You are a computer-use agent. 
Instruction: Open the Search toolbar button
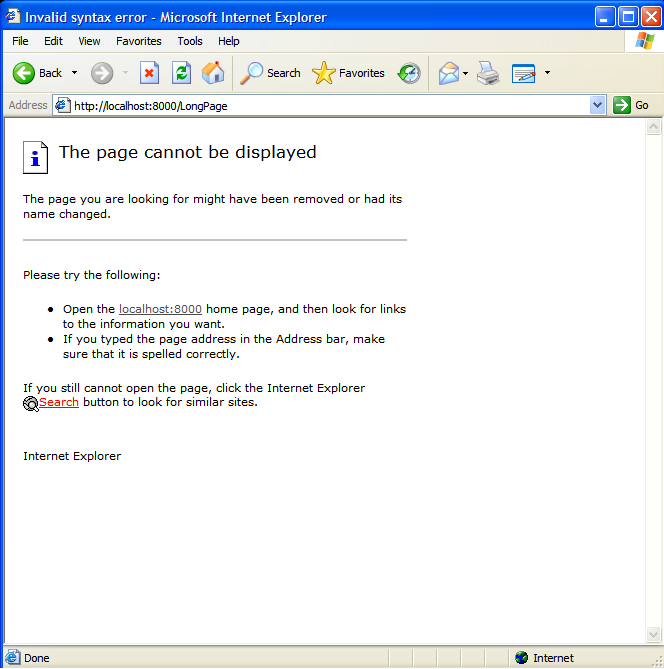point(270,73)
